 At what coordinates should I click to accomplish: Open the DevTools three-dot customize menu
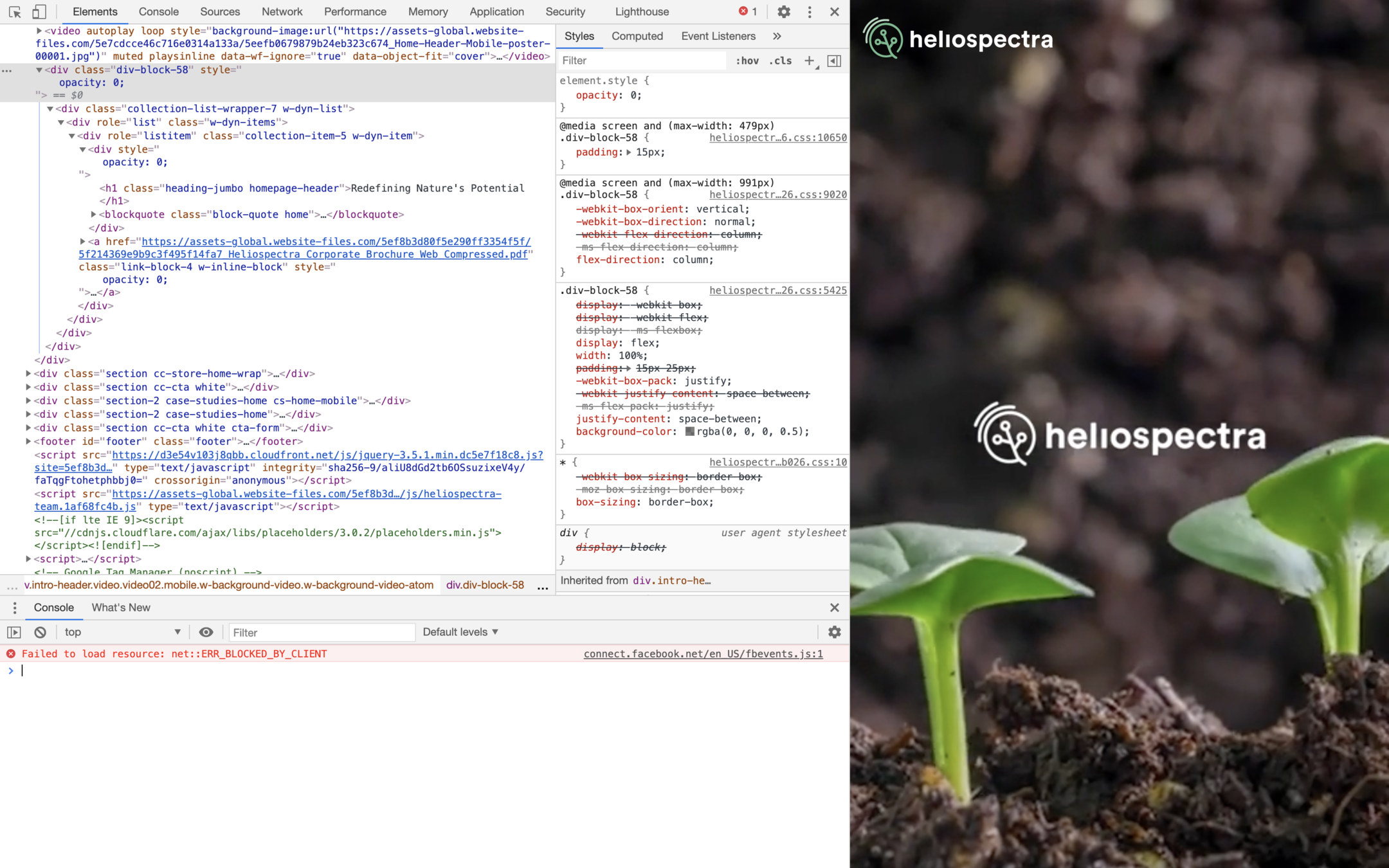click(x=810, y=12)
